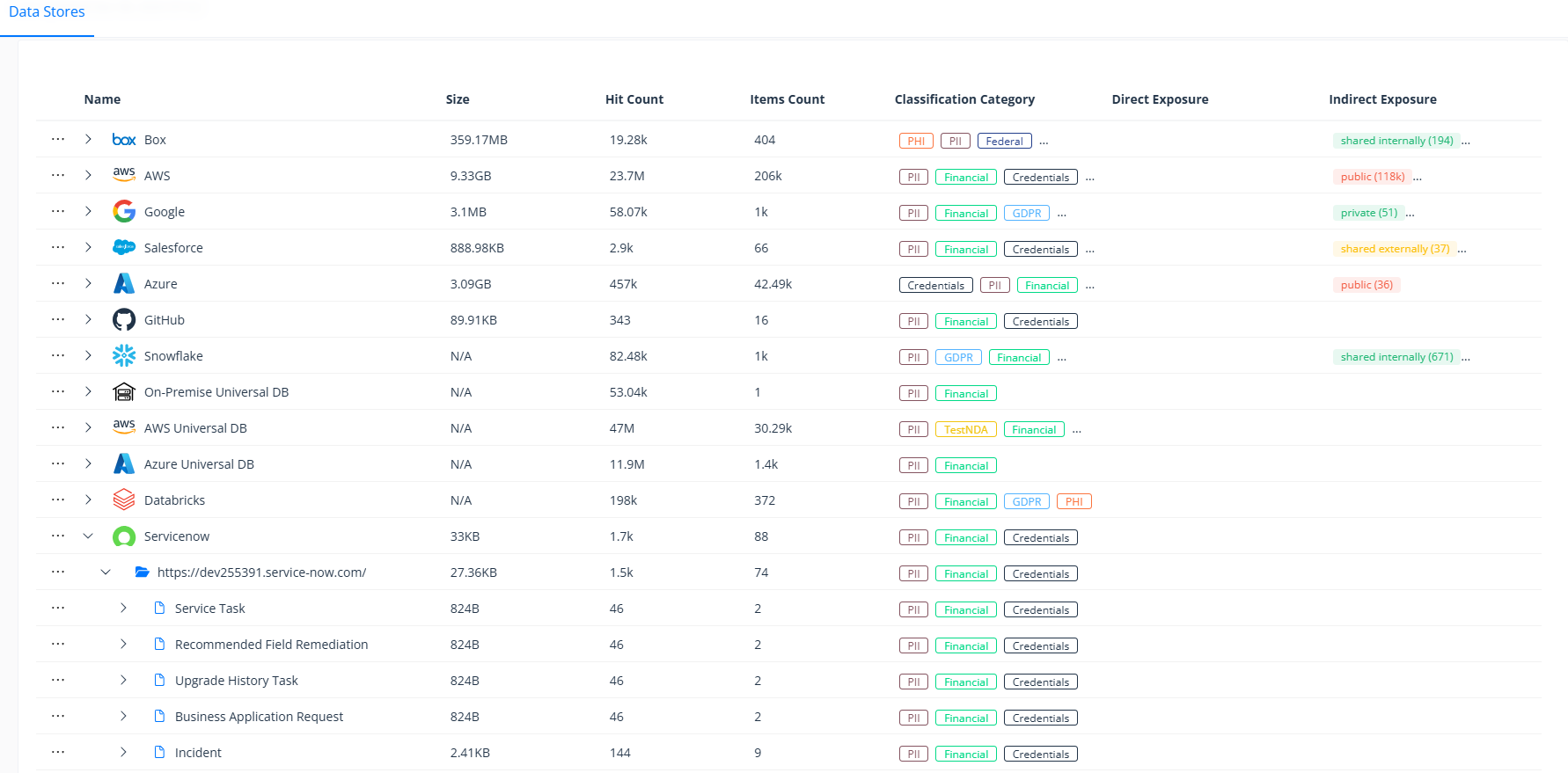Viewport: 1568px width, 773px height.
Task: Click the Google logo icon
Action: coord(124,211)
